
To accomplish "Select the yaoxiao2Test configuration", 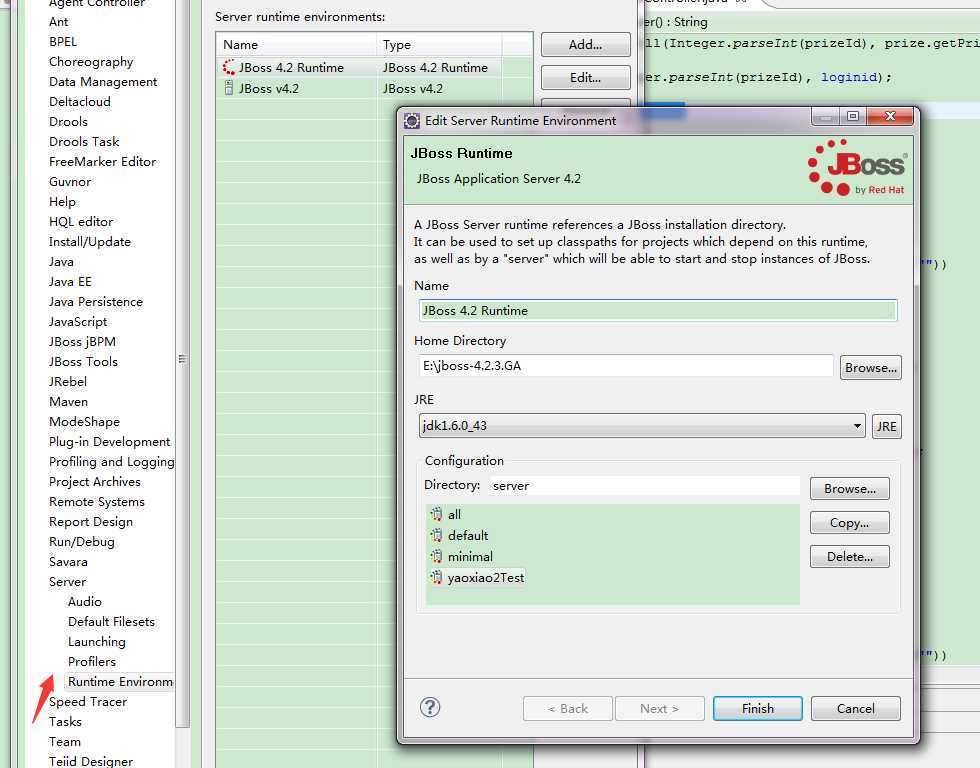I will click(486, 577).
